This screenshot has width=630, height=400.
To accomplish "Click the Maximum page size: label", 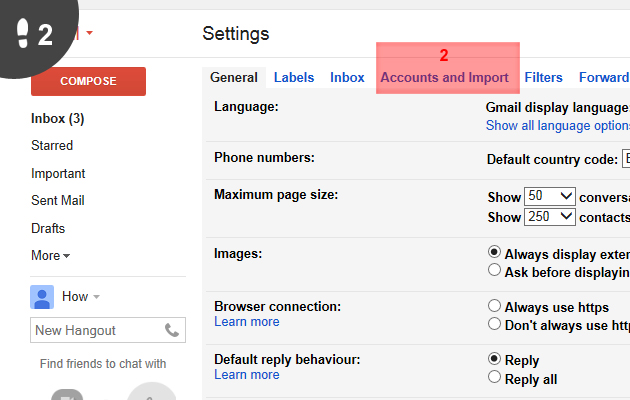I will [276, 195].
